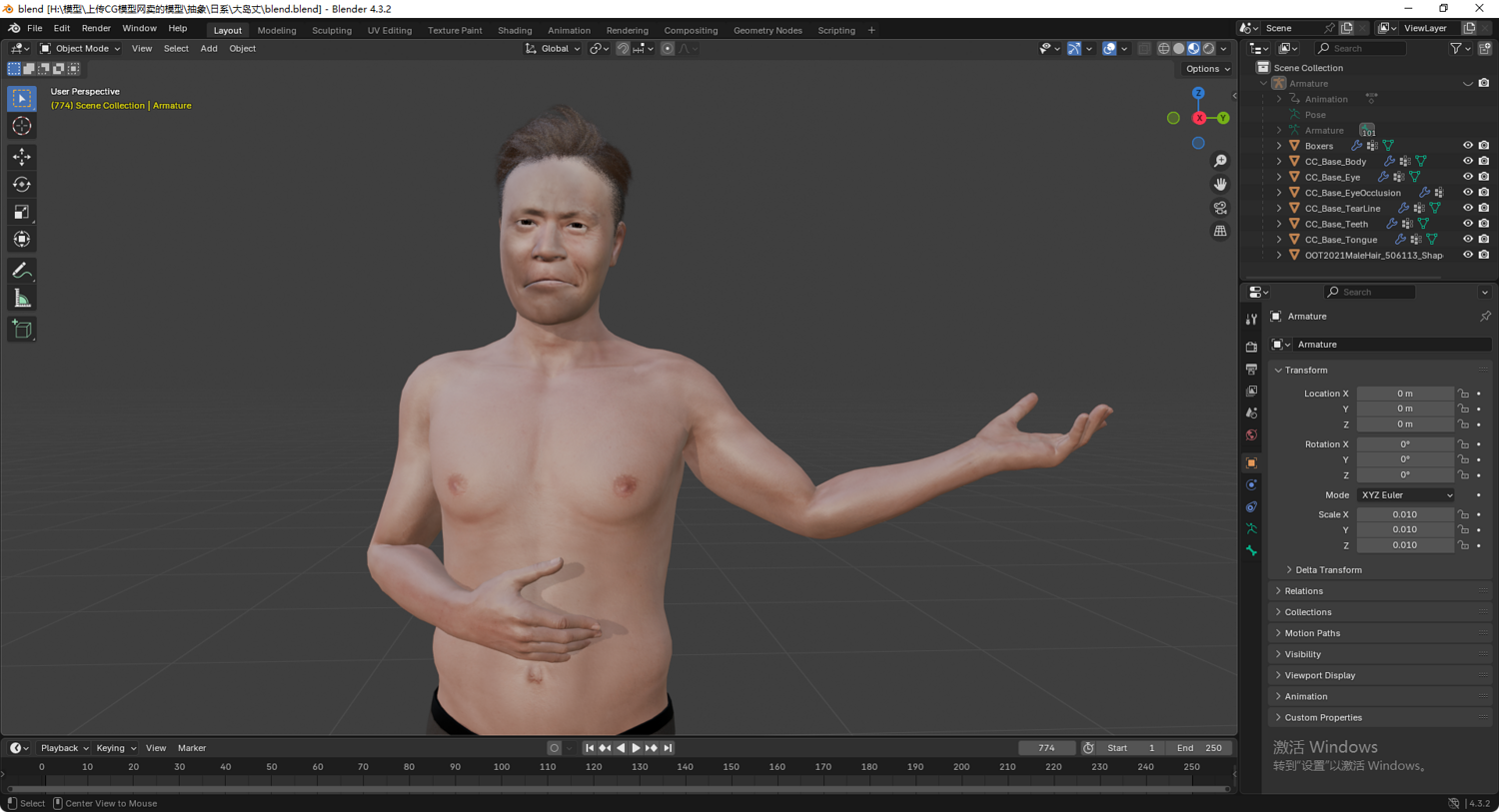
Task: Play the animation forward
Action: click(636, 748)
